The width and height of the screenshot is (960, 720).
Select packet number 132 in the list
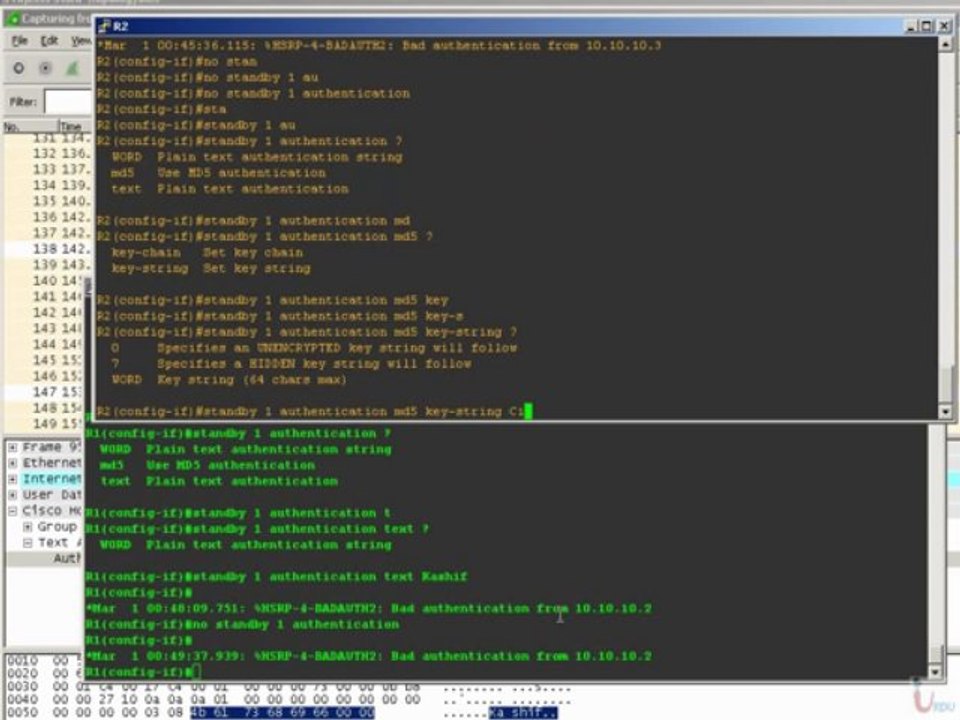click(48, 154)
